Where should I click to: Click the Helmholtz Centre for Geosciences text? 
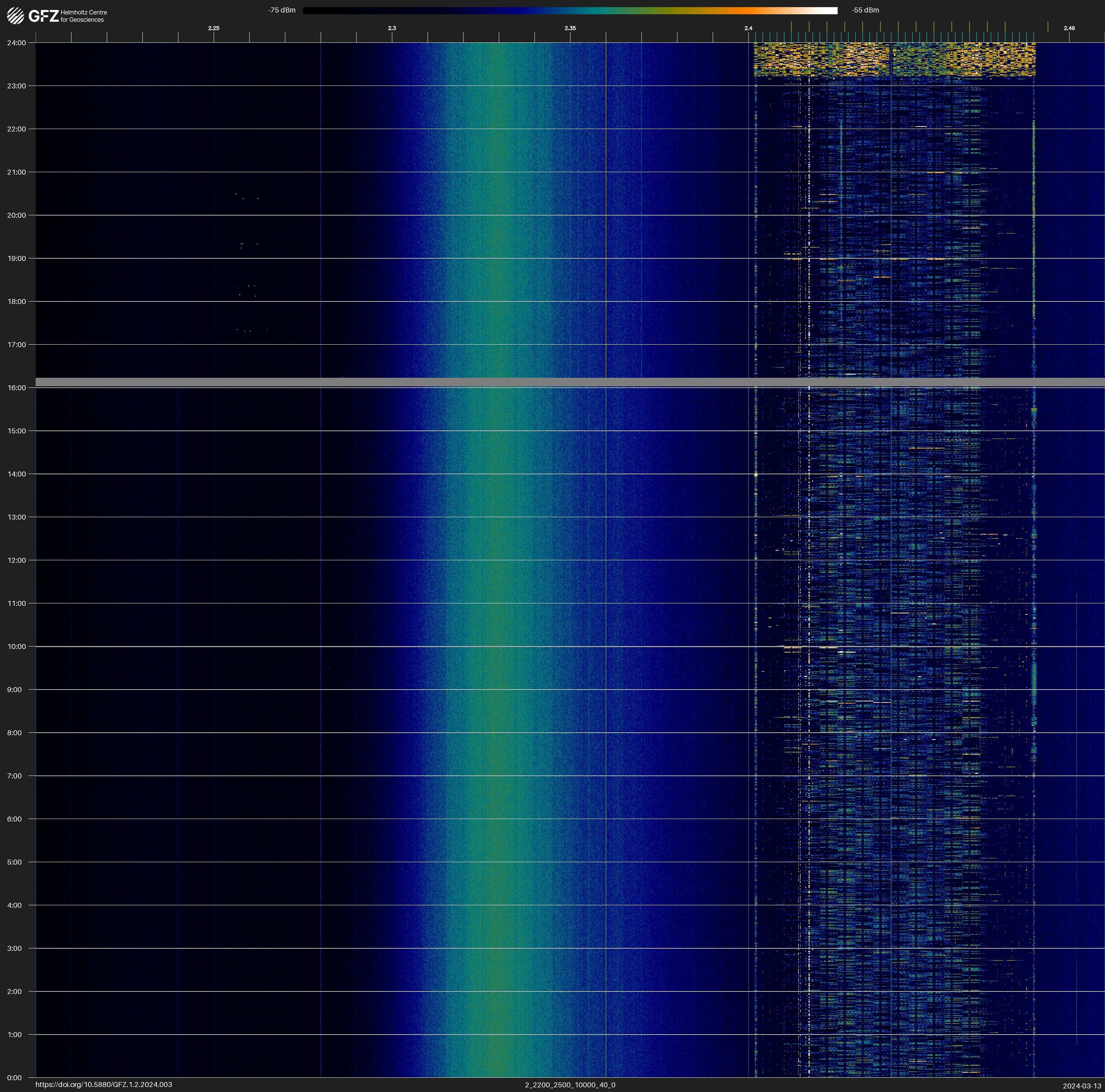point(83,16)
